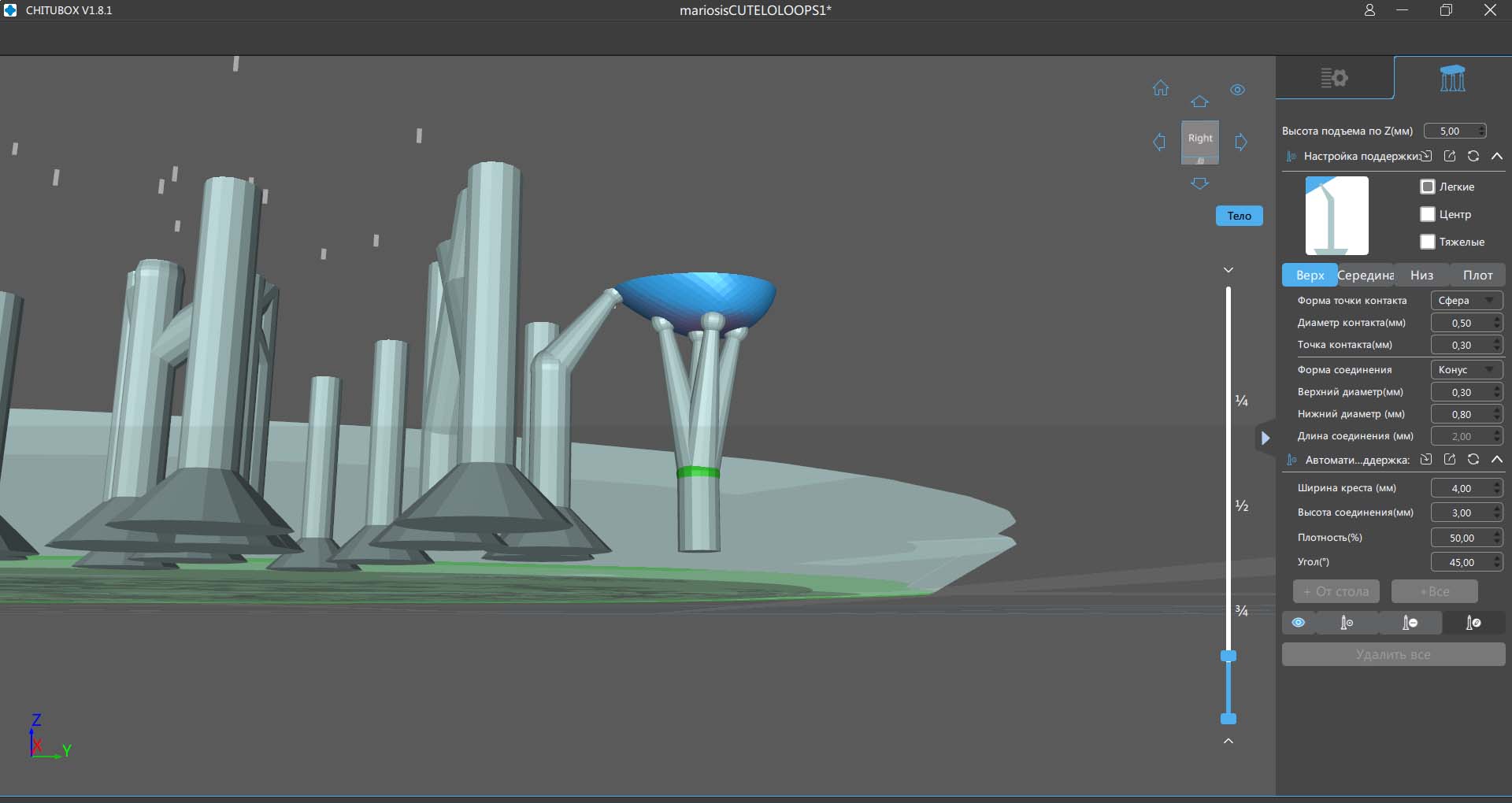Click the home view icon

1161,88
